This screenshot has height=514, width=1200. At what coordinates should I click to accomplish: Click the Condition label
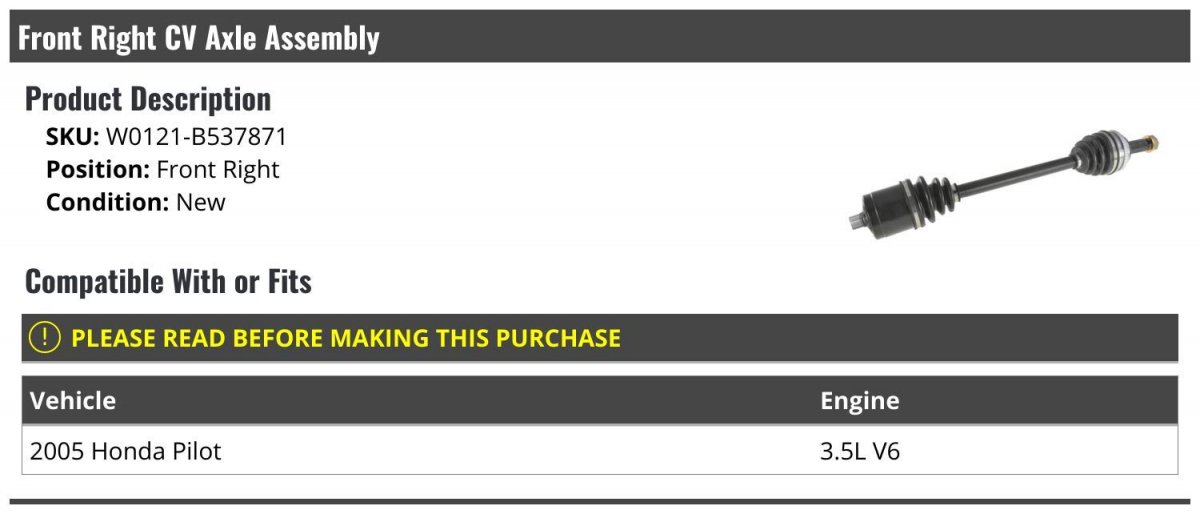pos(108,202)
